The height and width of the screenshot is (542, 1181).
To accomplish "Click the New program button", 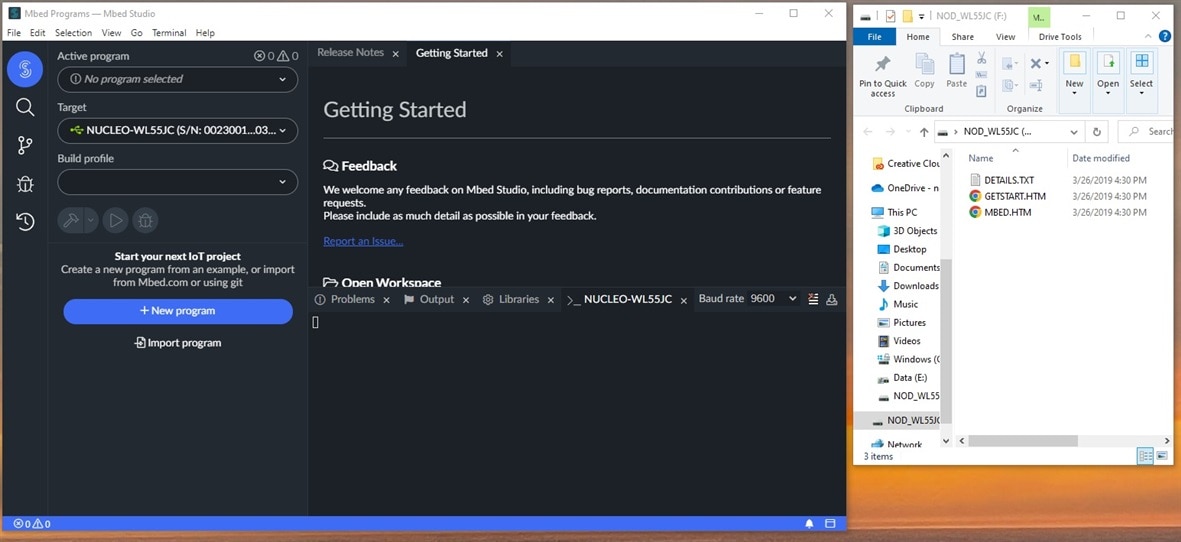I will click(x=178, y=311).
